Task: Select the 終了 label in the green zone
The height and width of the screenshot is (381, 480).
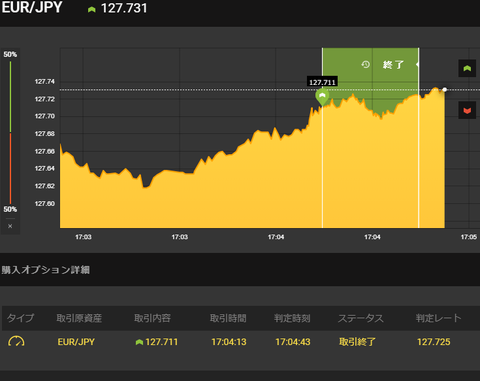Action: tap(393, 64)
